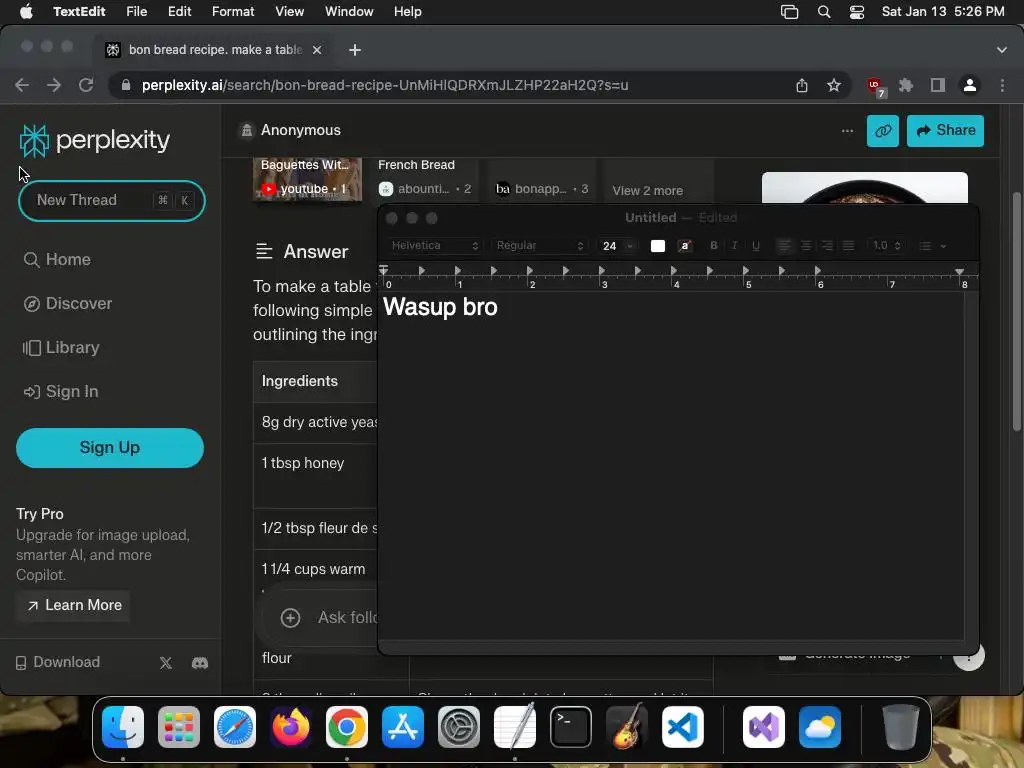Open a new Chrome tab

coord(355,50)
